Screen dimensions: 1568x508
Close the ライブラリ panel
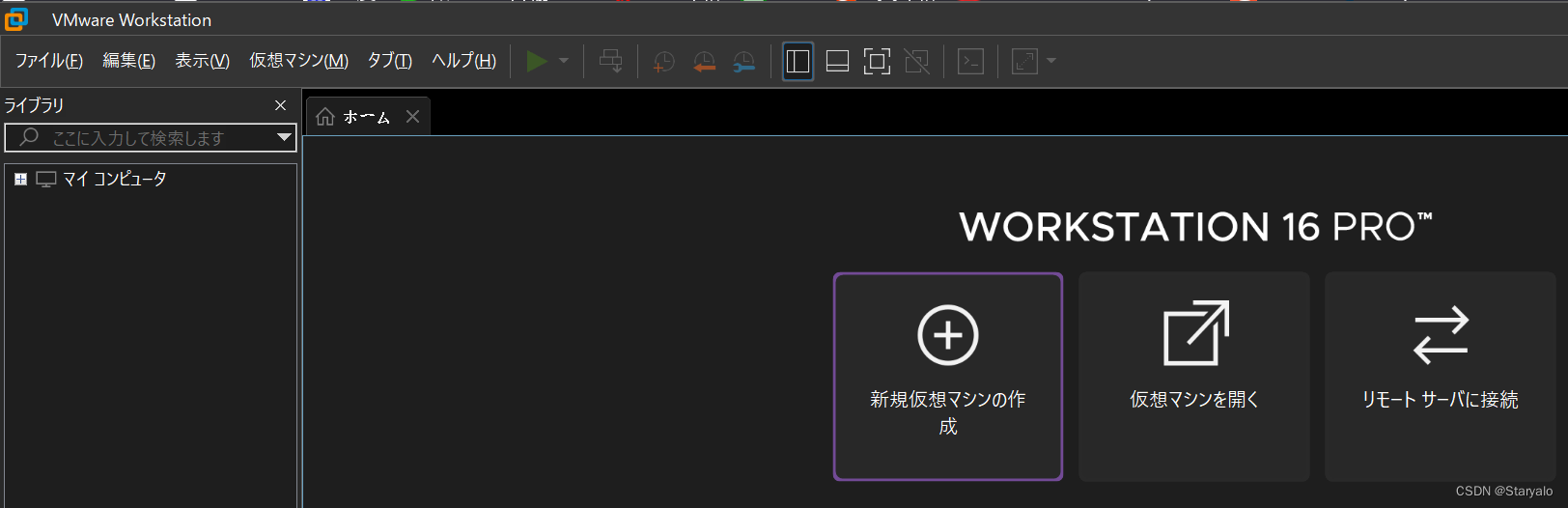281,105
